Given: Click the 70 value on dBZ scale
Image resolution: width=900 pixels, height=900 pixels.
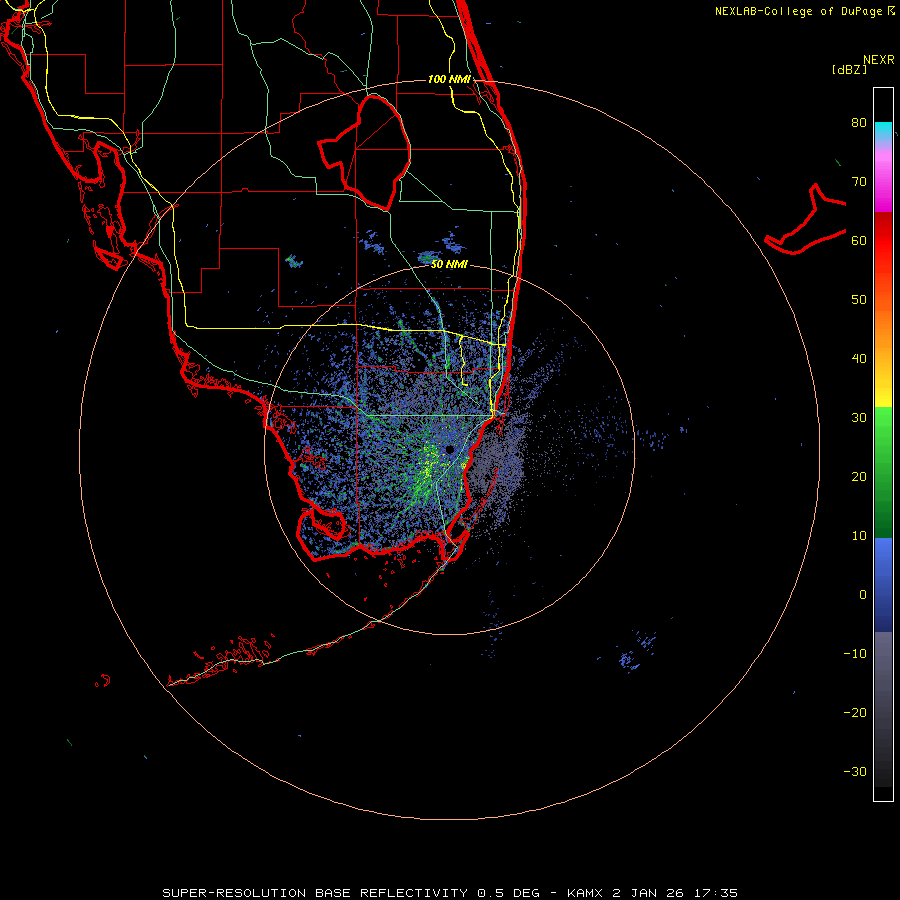Looking at the screenshot, I should (x=859, y=182).
